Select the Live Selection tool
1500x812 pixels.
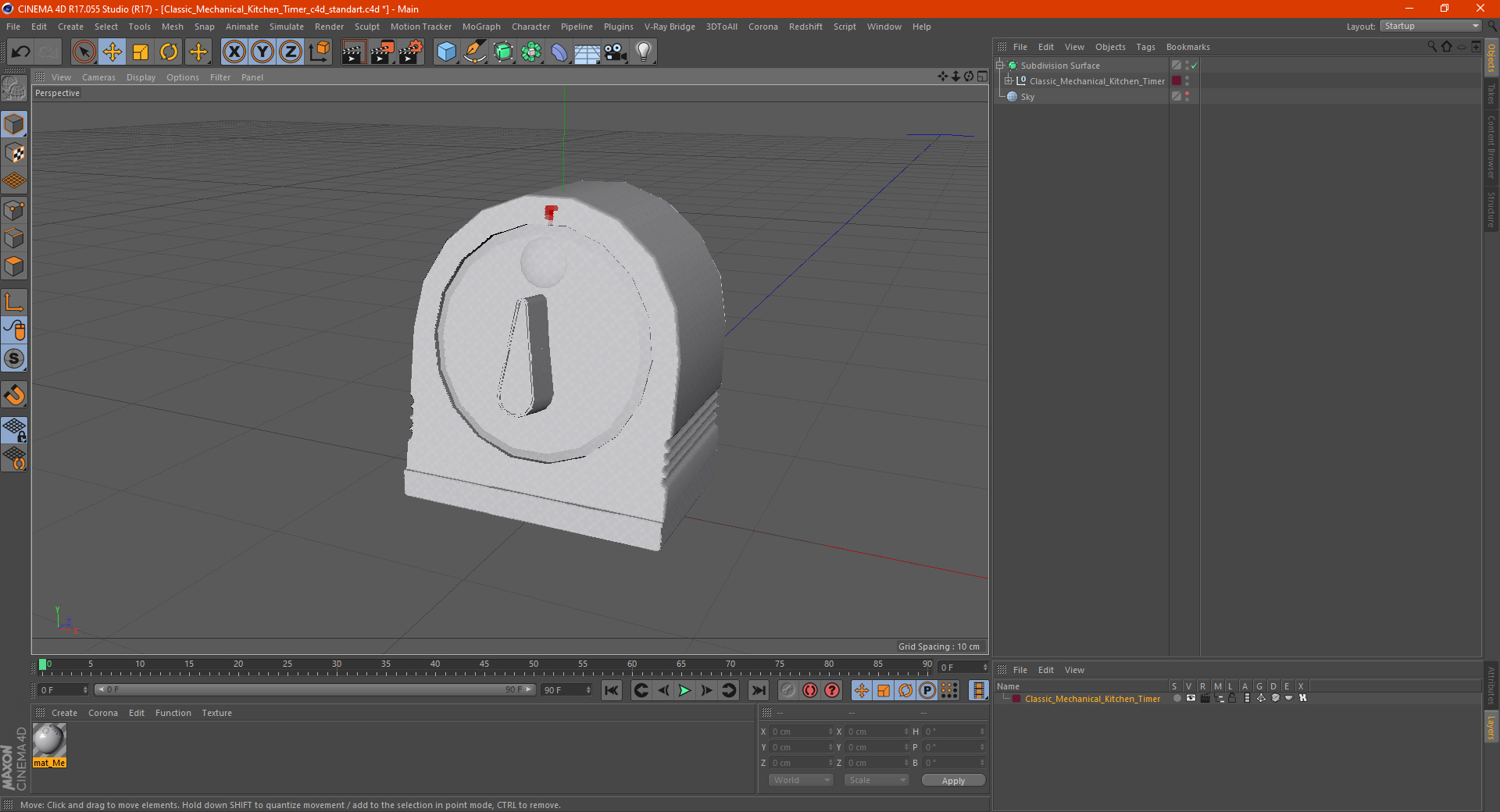coord(84,52)
